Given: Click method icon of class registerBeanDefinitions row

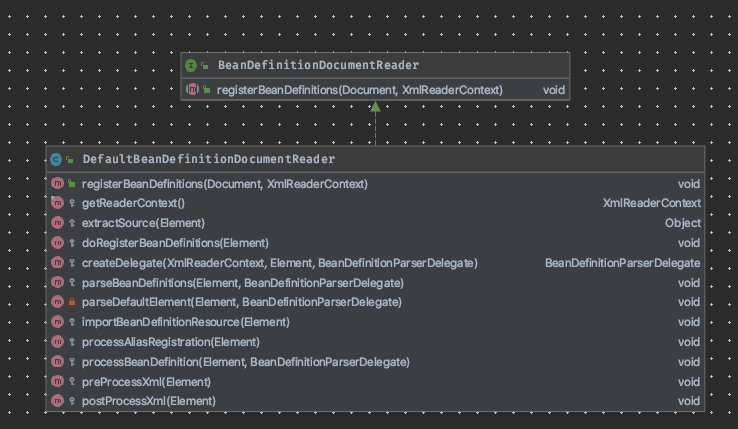Looking at the screenshot, I should (57, 183).
